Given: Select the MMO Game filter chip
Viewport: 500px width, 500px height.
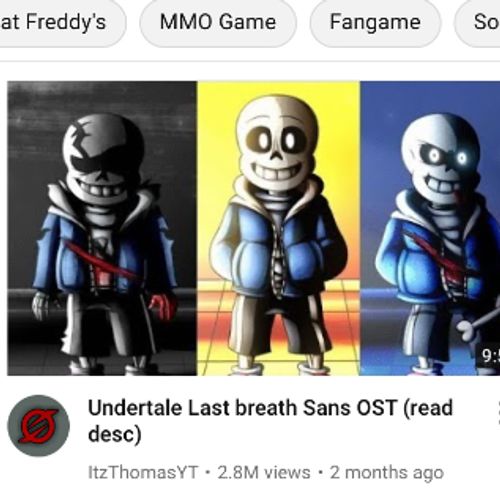Looking at the screenshot, I should click(x=218, y=22).
